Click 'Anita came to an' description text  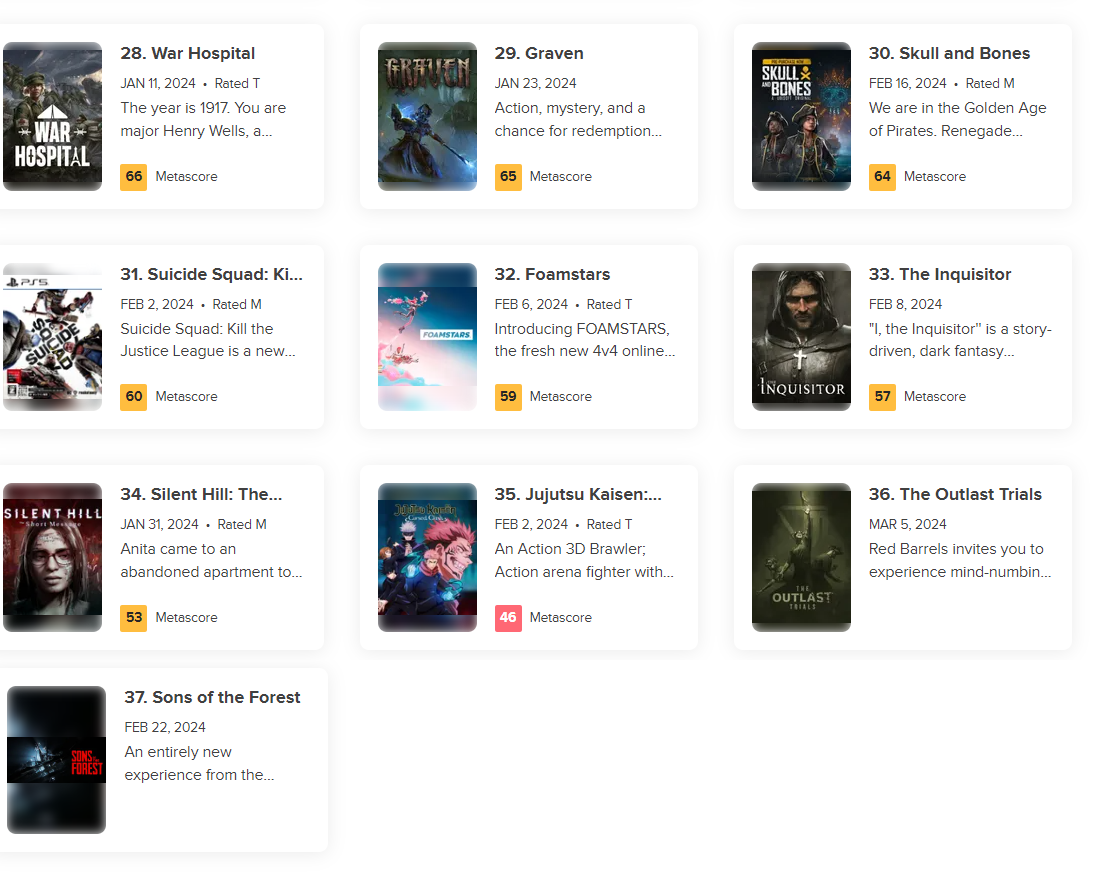click(x=178, y=549)
